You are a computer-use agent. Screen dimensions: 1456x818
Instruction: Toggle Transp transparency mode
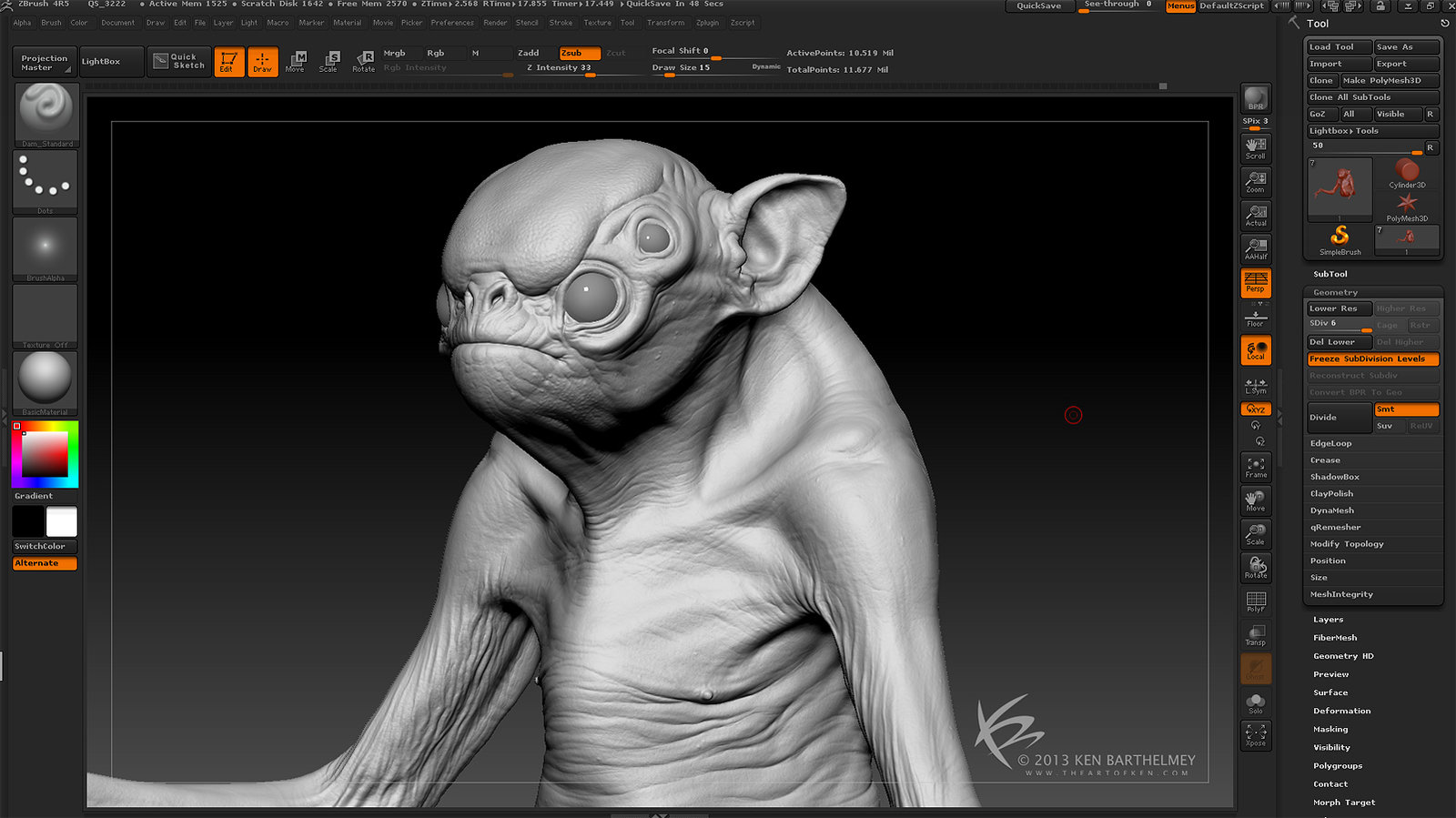(1256, 635)
